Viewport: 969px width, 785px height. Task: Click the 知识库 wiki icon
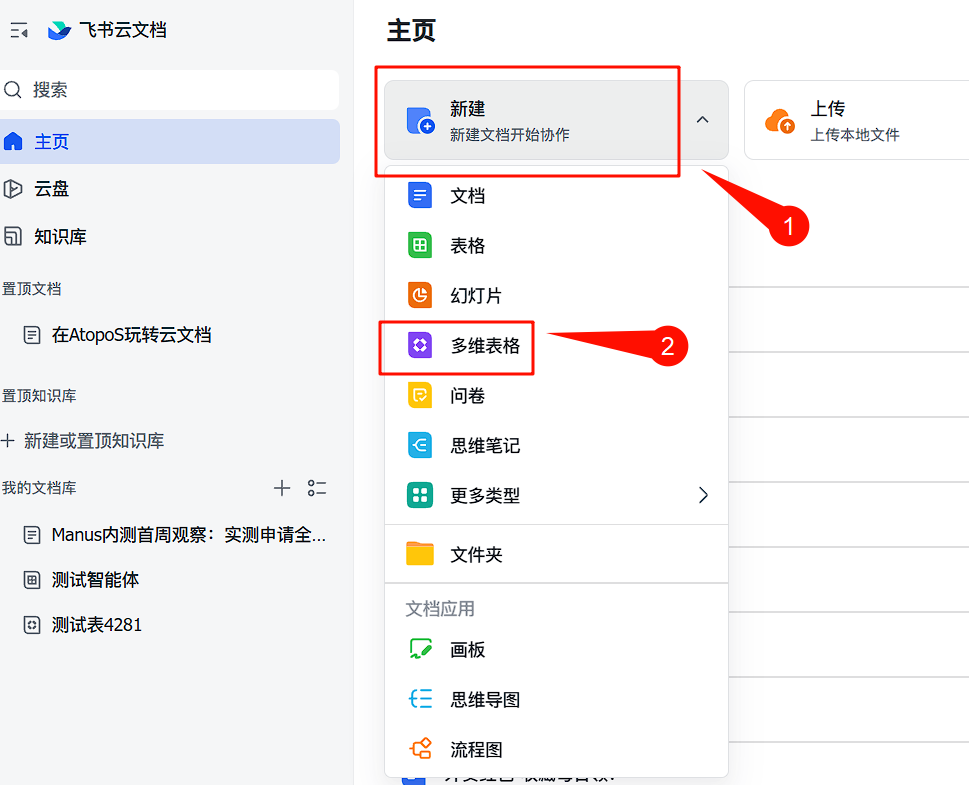(13, 236)
